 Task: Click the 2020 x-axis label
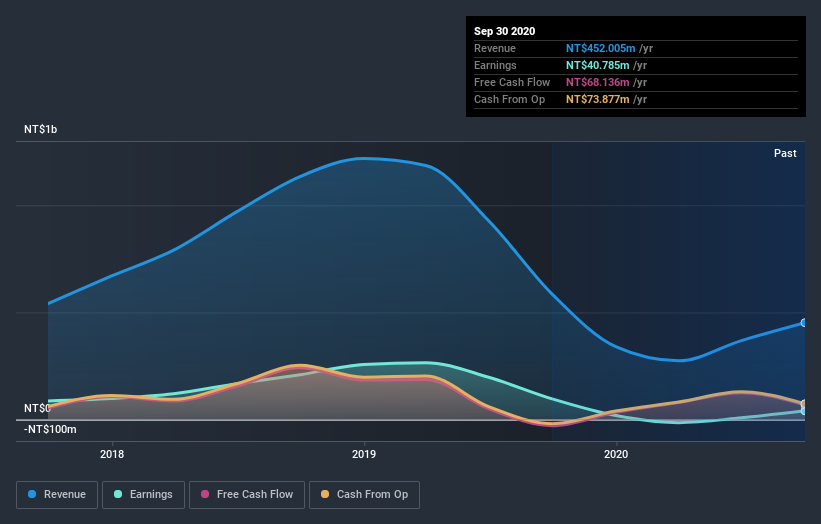(x=616, y=454)
